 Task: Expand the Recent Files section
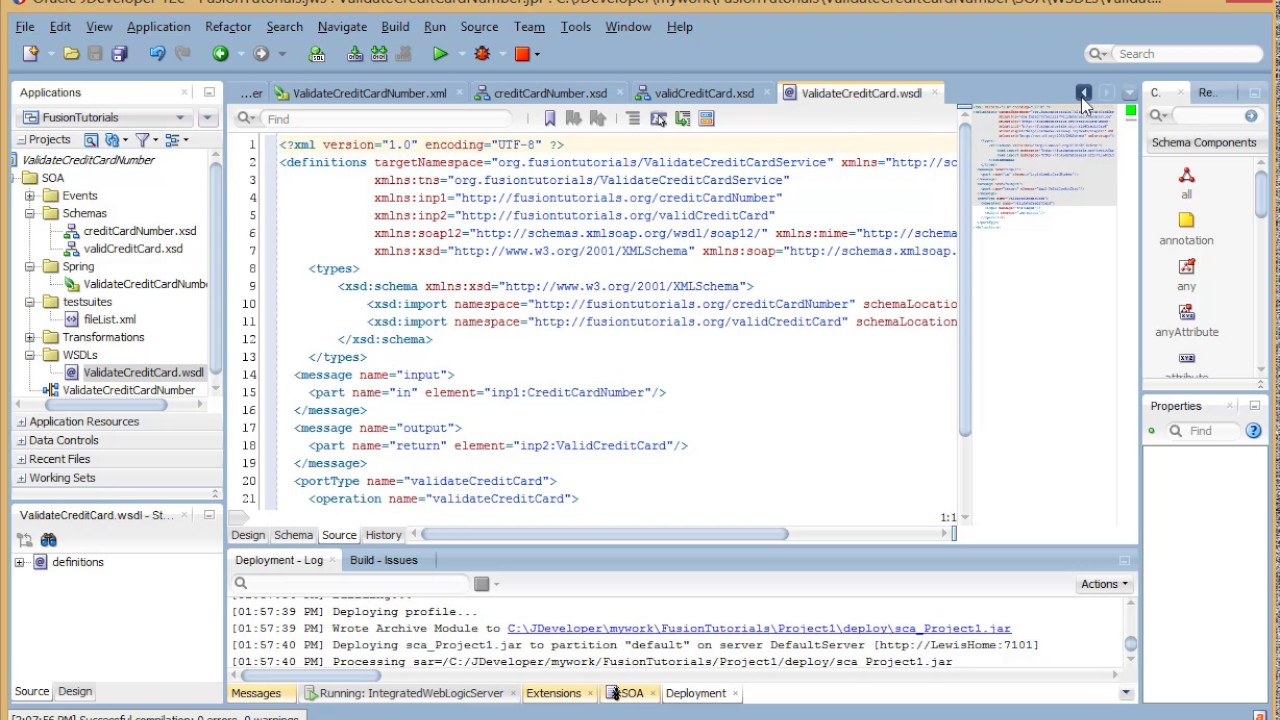21,459
